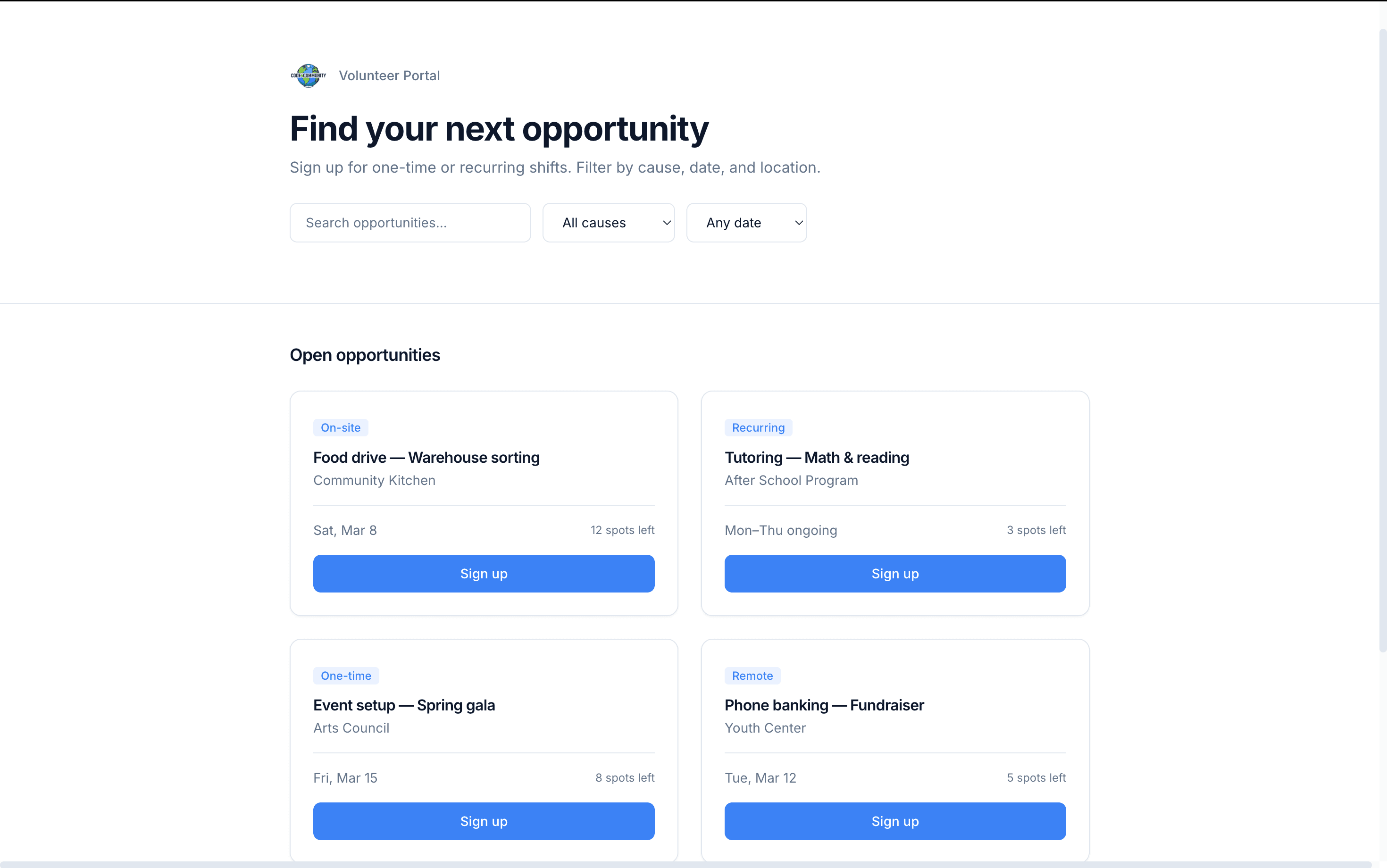Viewport: 1387px width, 868px height.
Task: Select the Recurring badge filter
Action: click(x=758, y=427)
